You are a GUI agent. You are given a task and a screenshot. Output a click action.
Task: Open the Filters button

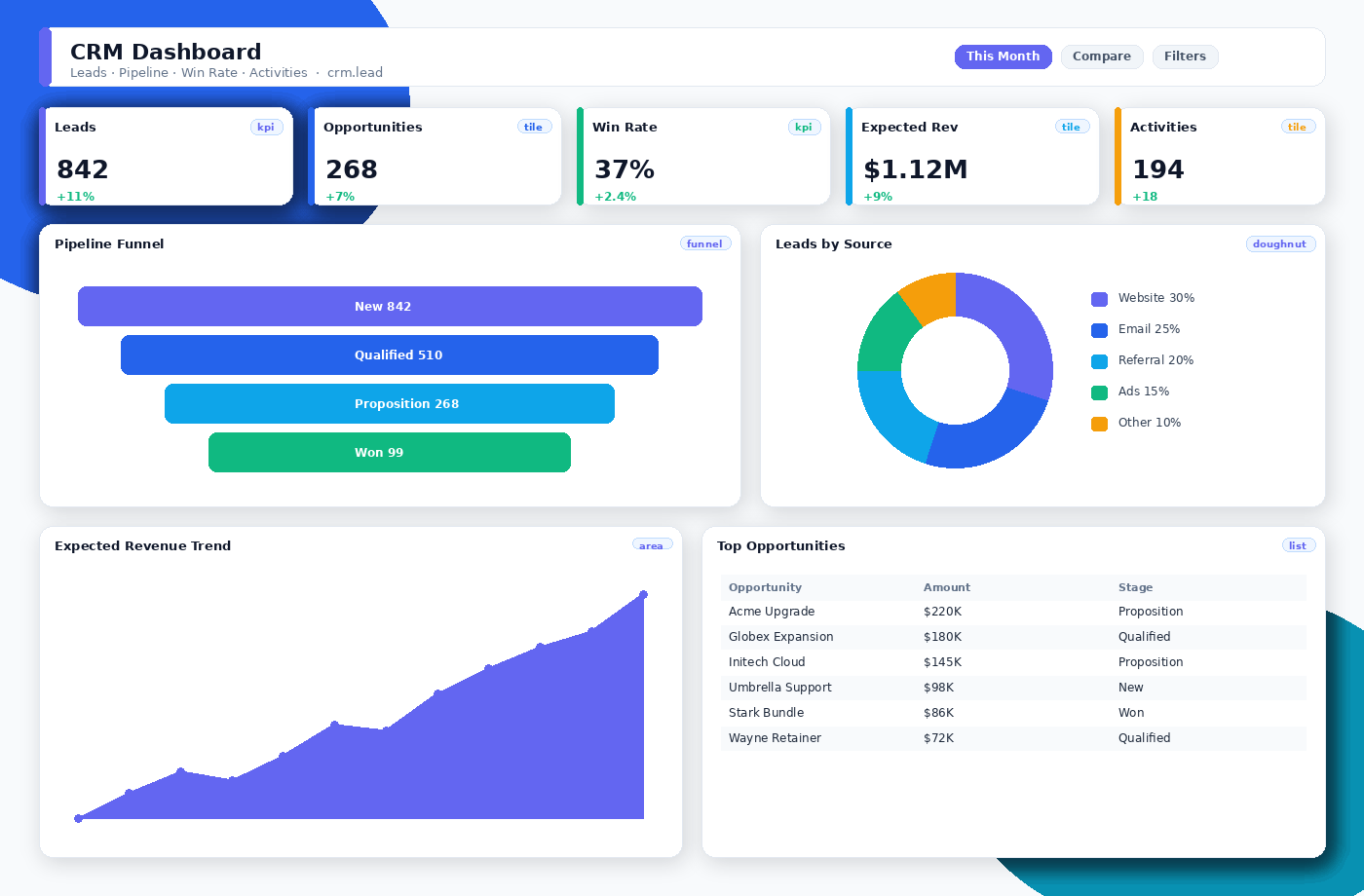1185,56
